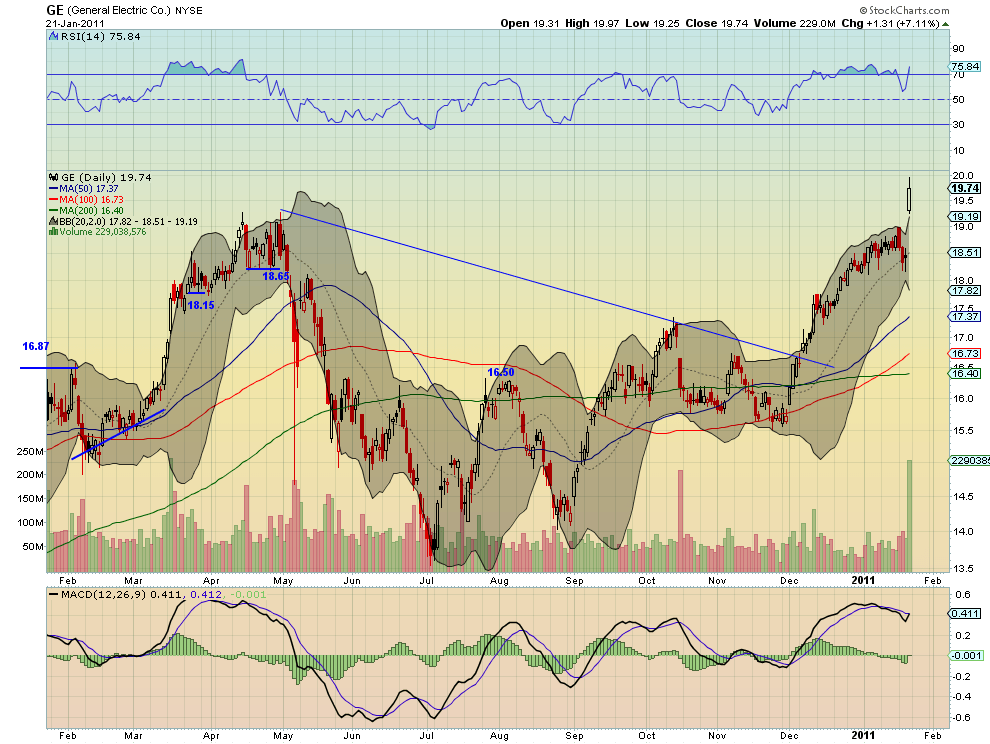
Task: Click the MA(200) 16.40 legend text
Action: [91, 211]
